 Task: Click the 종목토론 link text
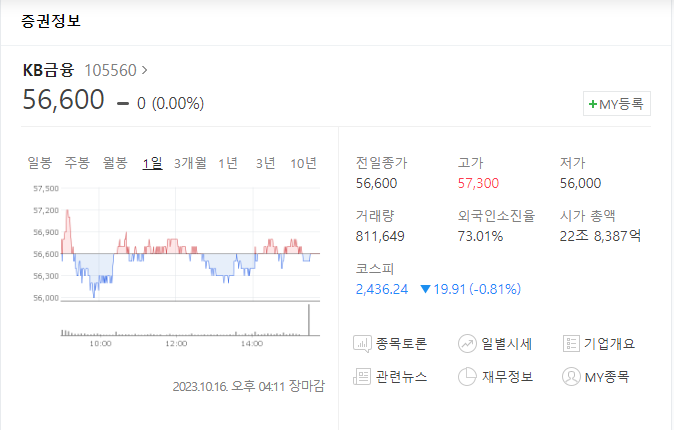pos(401,344)
